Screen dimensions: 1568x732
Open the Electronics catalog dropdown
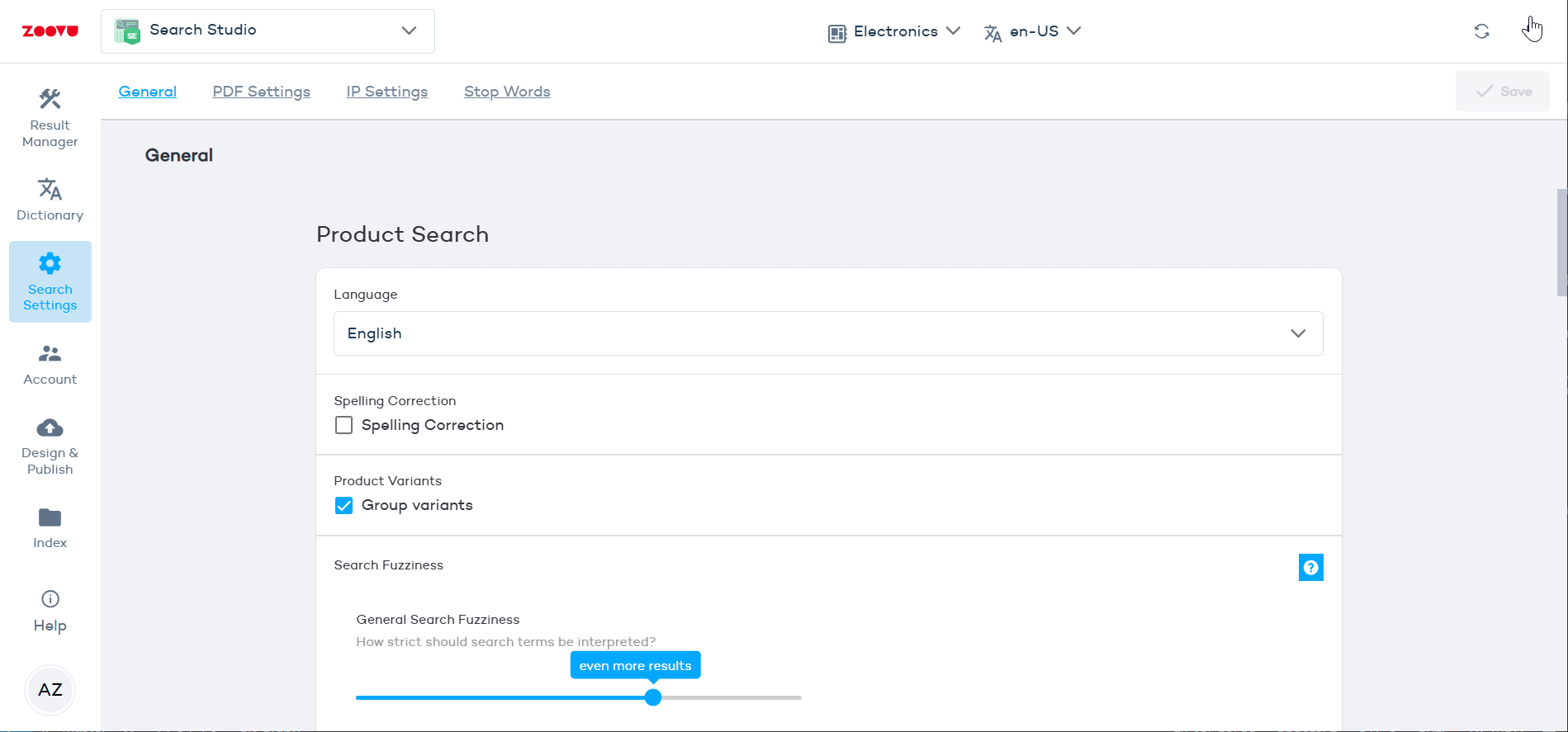[x=894, y=31]
